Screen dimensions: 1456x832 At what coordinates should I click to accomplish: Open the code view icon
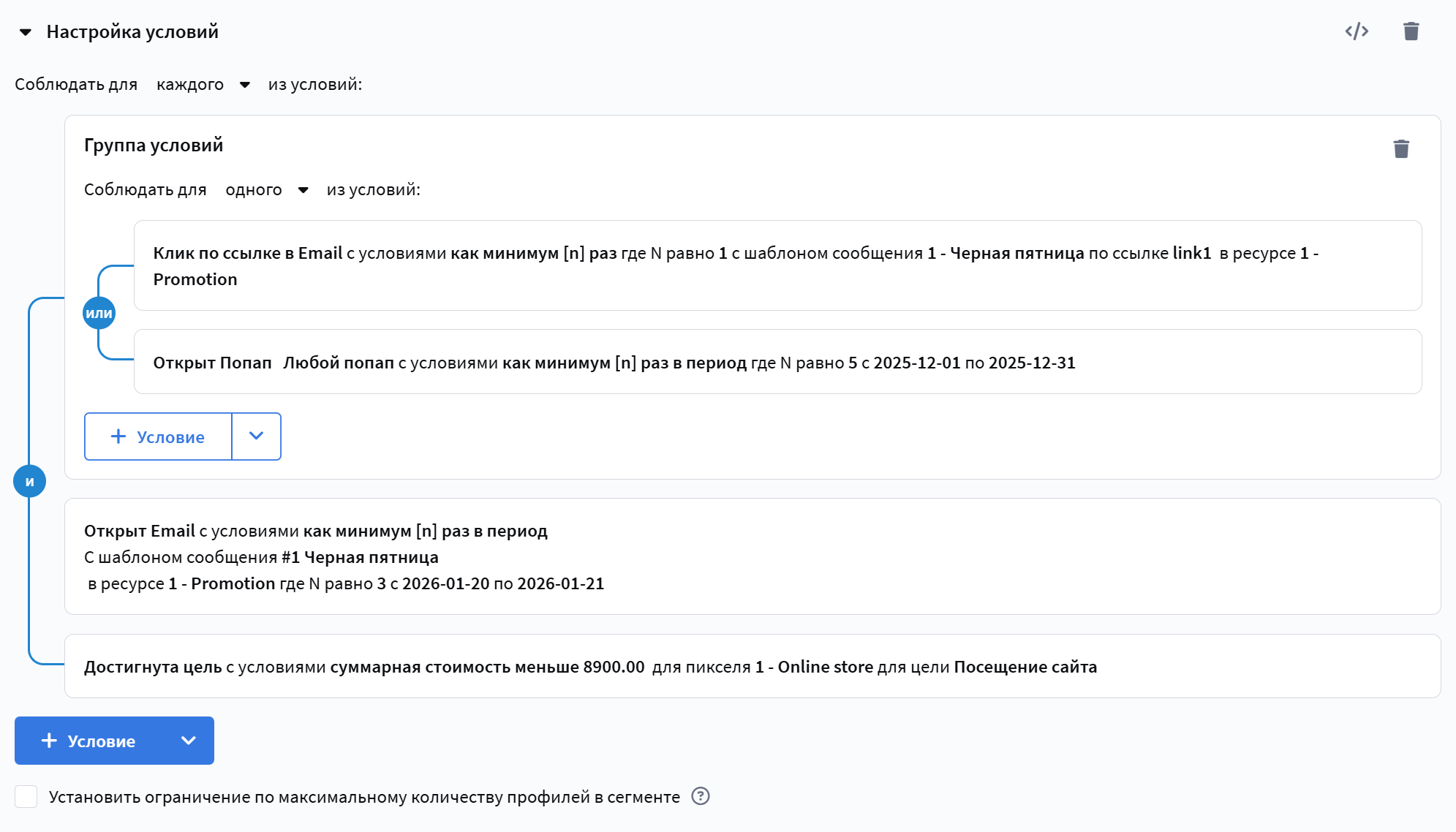[x=1357, y=31]
